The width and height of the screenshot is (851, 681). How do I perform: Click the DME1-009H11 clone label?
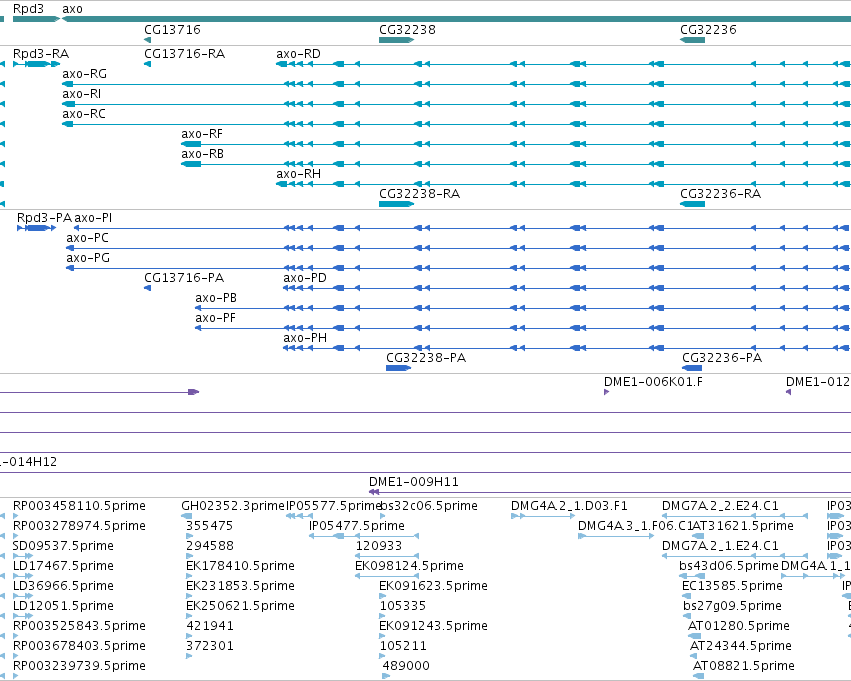point(414,482)
